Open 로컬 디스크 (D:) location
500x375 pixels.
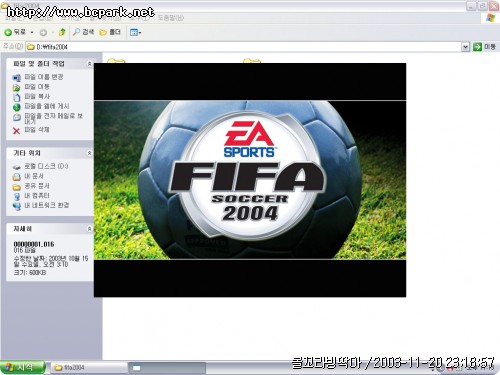[46, 166]
